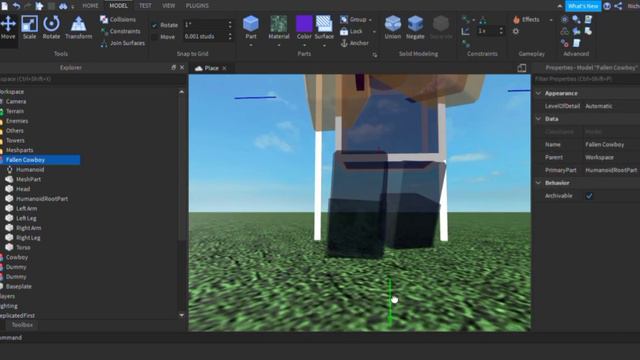Select the Humanoid item in Explorer
Viewport: 640px width, 360px height.
pyautogui.click(x=30, y=169)
